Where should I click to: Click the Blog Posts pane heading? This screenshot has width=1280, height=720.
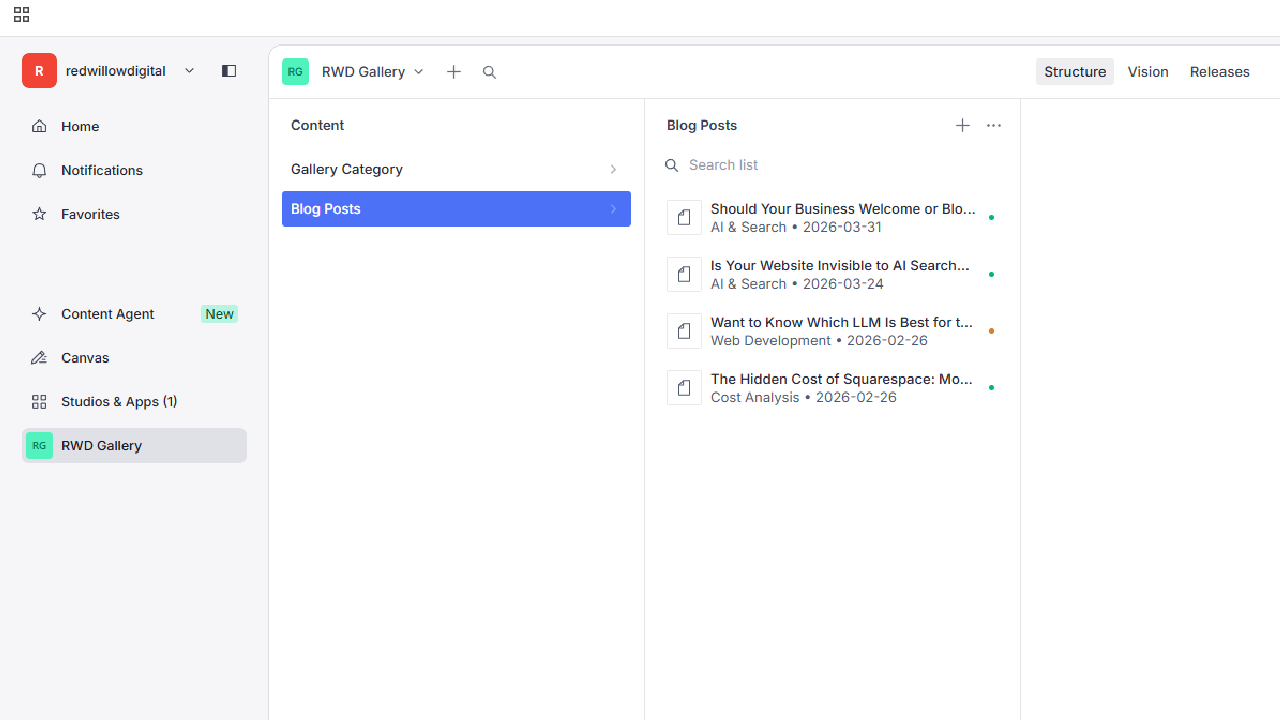pyautogui.click(x=702, y=125)
